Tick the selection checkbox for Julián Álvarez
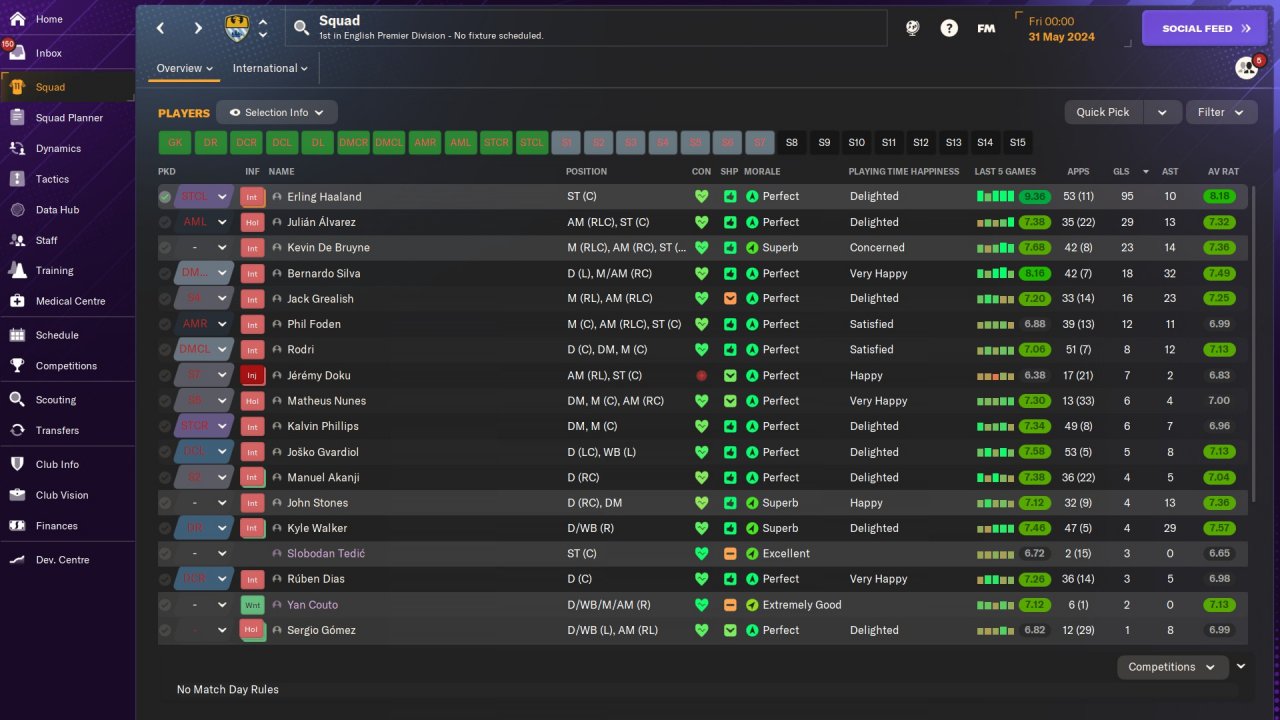 165,222
